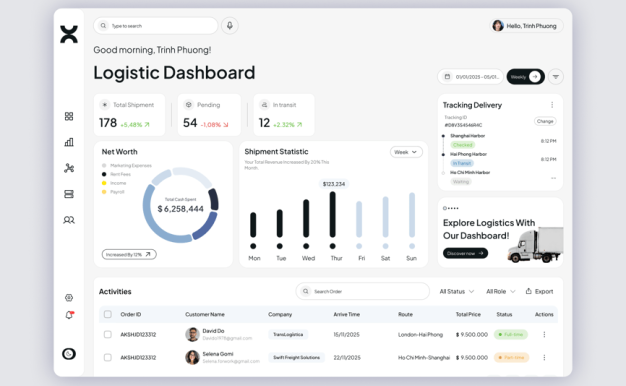Open settings gear in sidebar
Image resolution: width=626 pixels, height=386 pixels.
69,298
